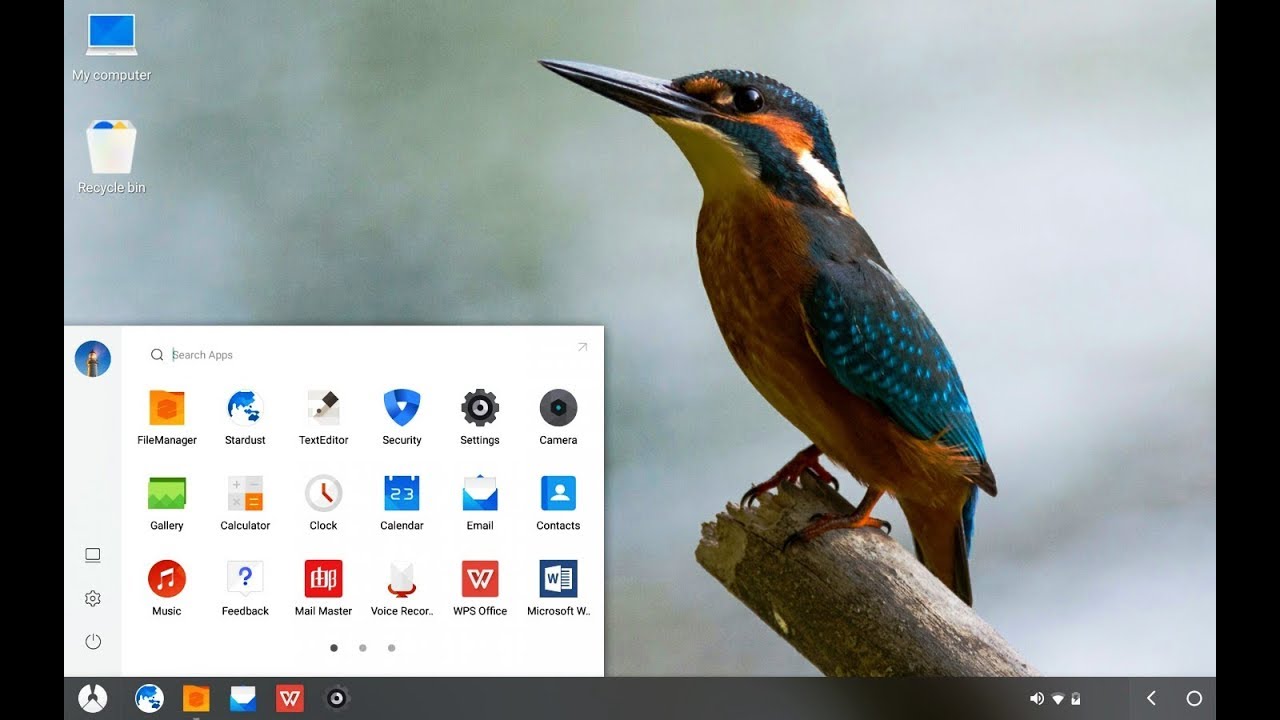
Task: Click the power icon in the launcher sidebar
Action: pos(93,641)
